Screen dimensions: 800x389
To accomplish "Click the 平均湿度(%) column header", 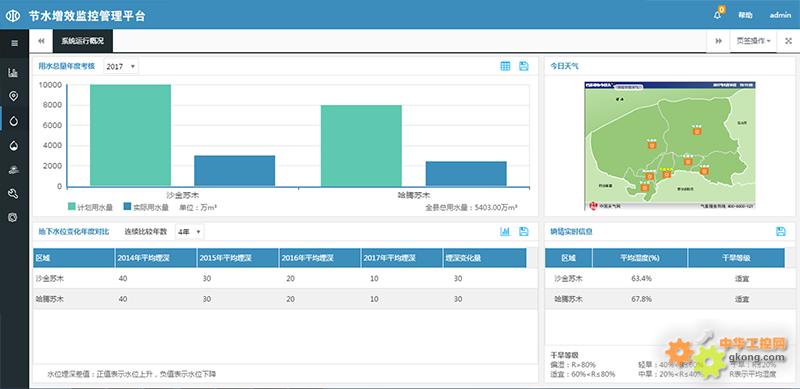I will pos(640,258).
